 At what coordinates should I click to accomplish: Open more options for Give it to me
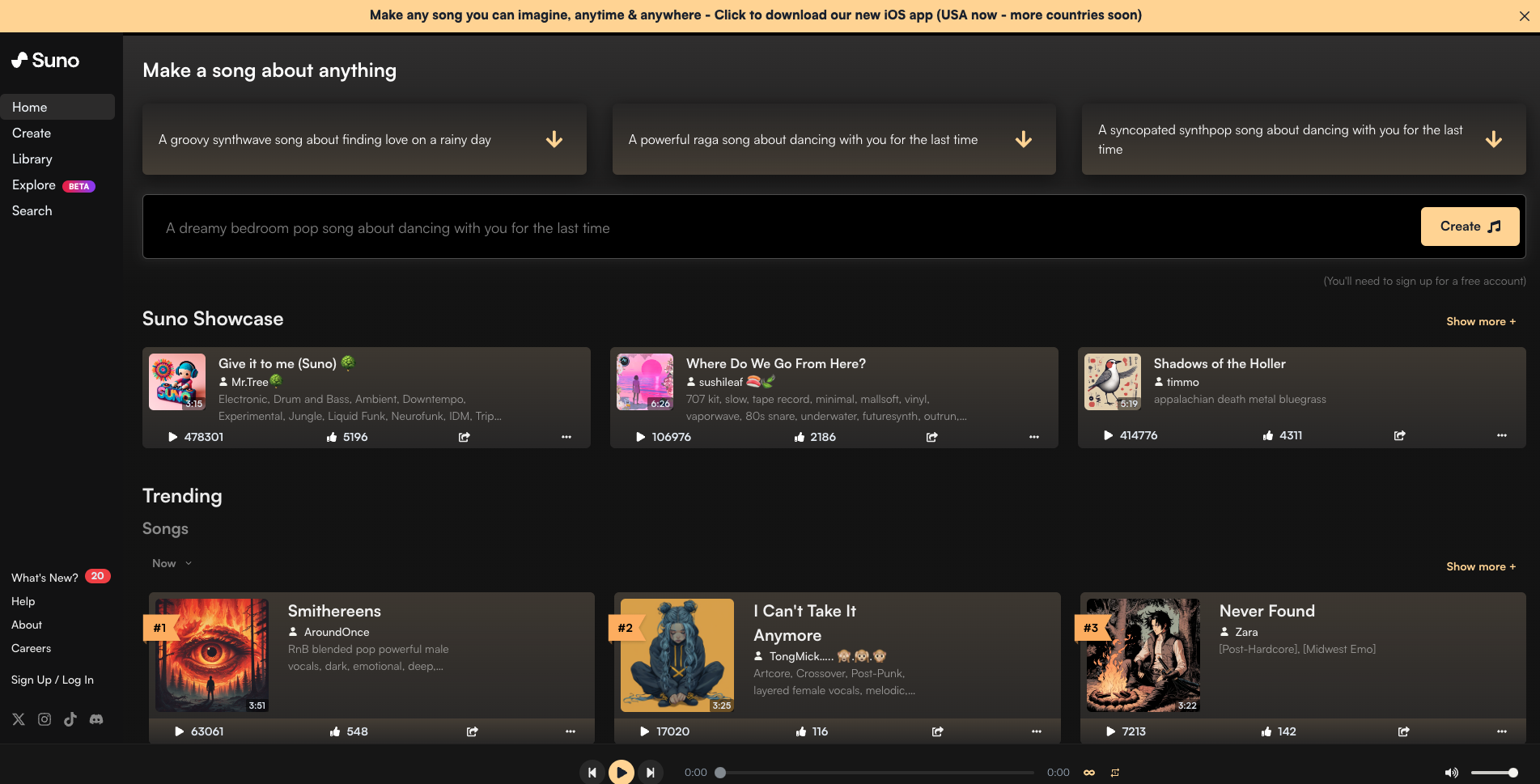[x=566, y=437]
